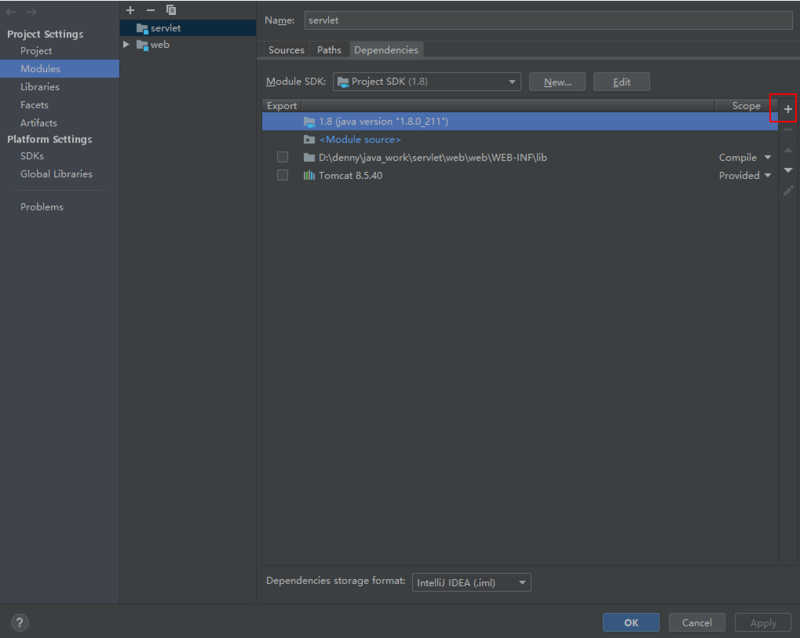Click the New... SDK button
Screen dimensions: 800x638
click(557, 82)
